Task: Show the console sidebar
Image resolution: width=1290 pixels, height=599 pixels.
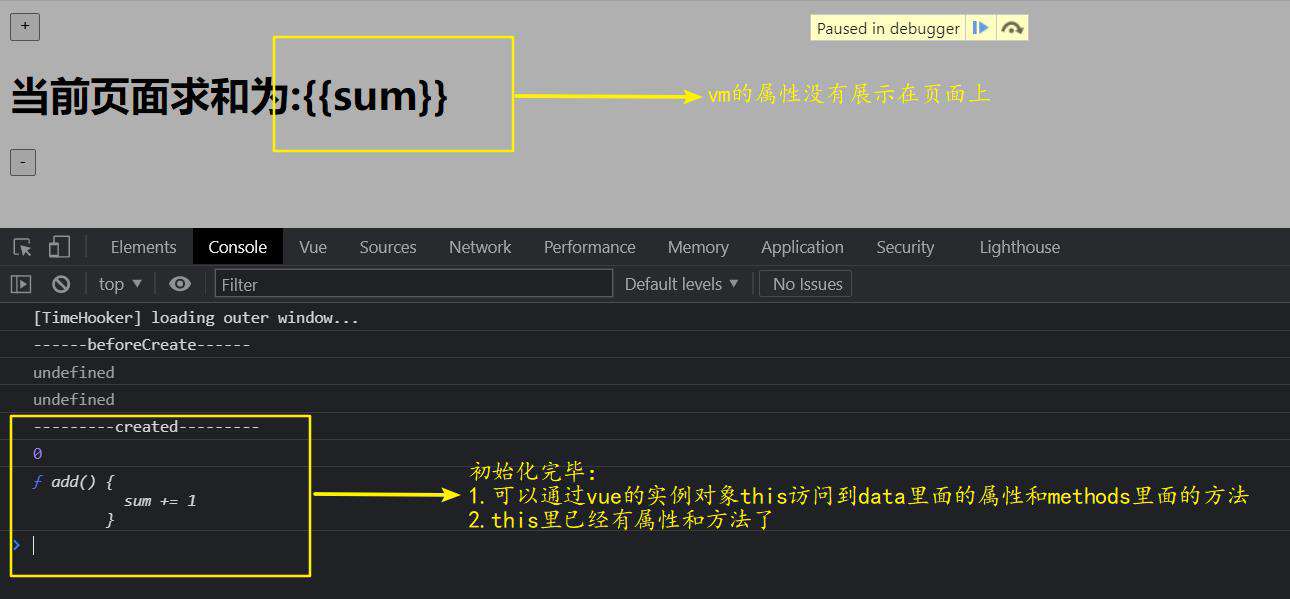Action: click(x=21, y=284)
